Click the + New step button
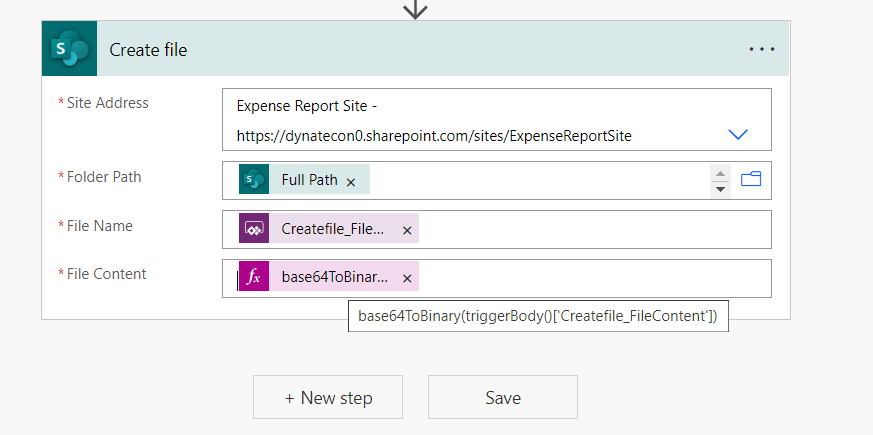 (x=328, y=397)
